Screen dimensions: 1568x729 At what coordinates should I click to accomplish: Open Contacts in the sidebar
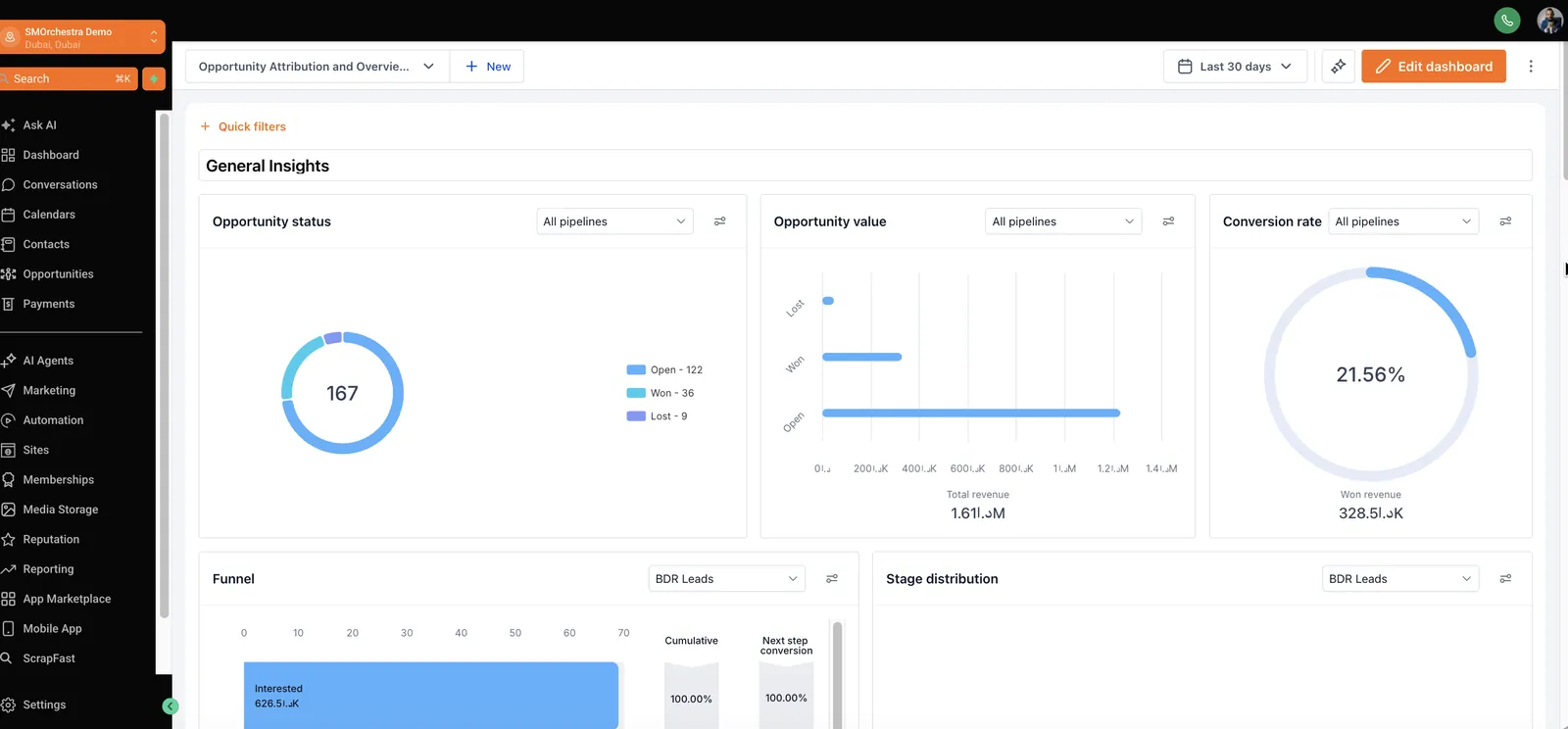pos(46,245)
